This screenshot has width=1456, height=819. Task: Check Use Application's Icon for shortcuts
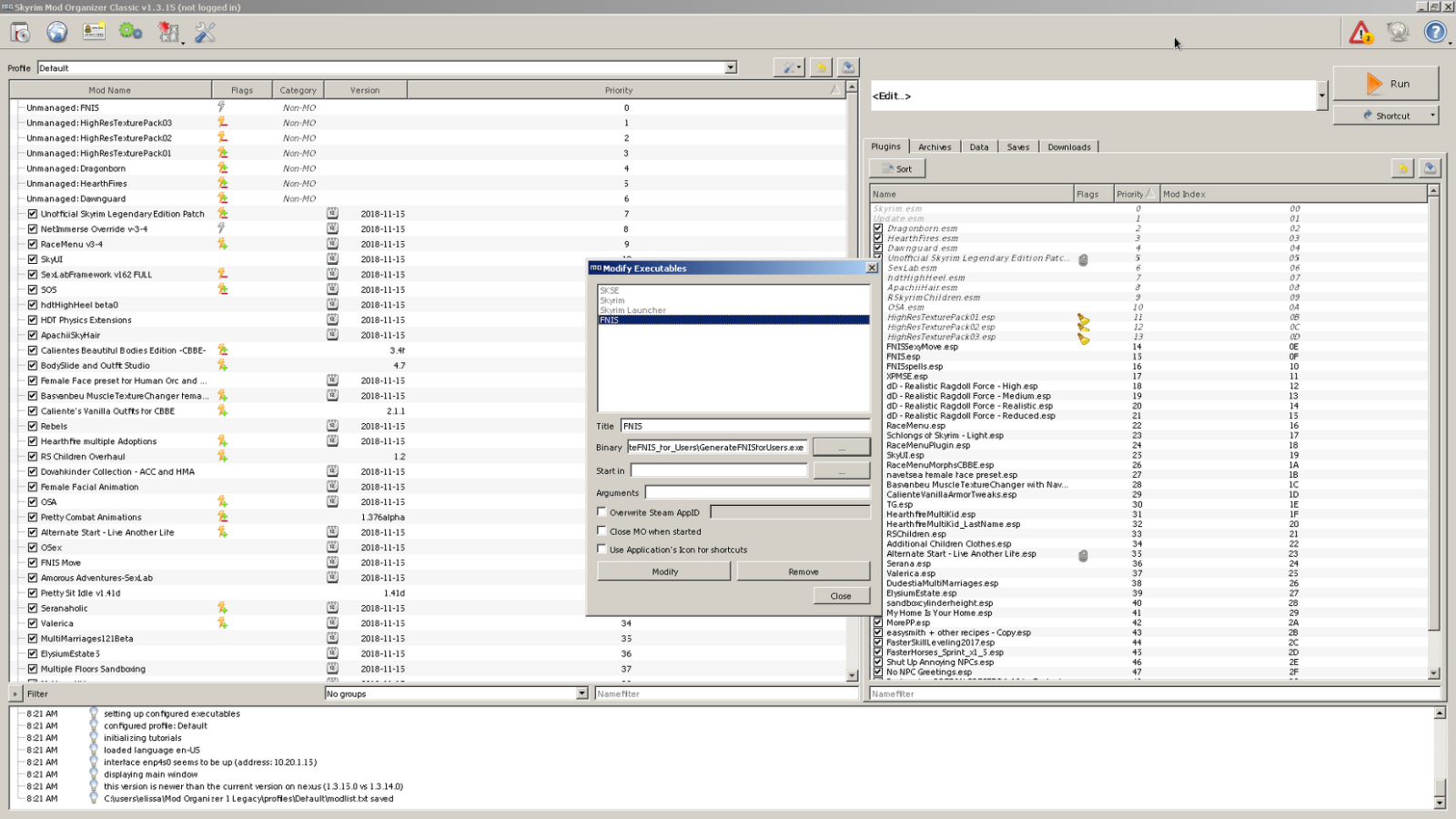pos(602,549)
